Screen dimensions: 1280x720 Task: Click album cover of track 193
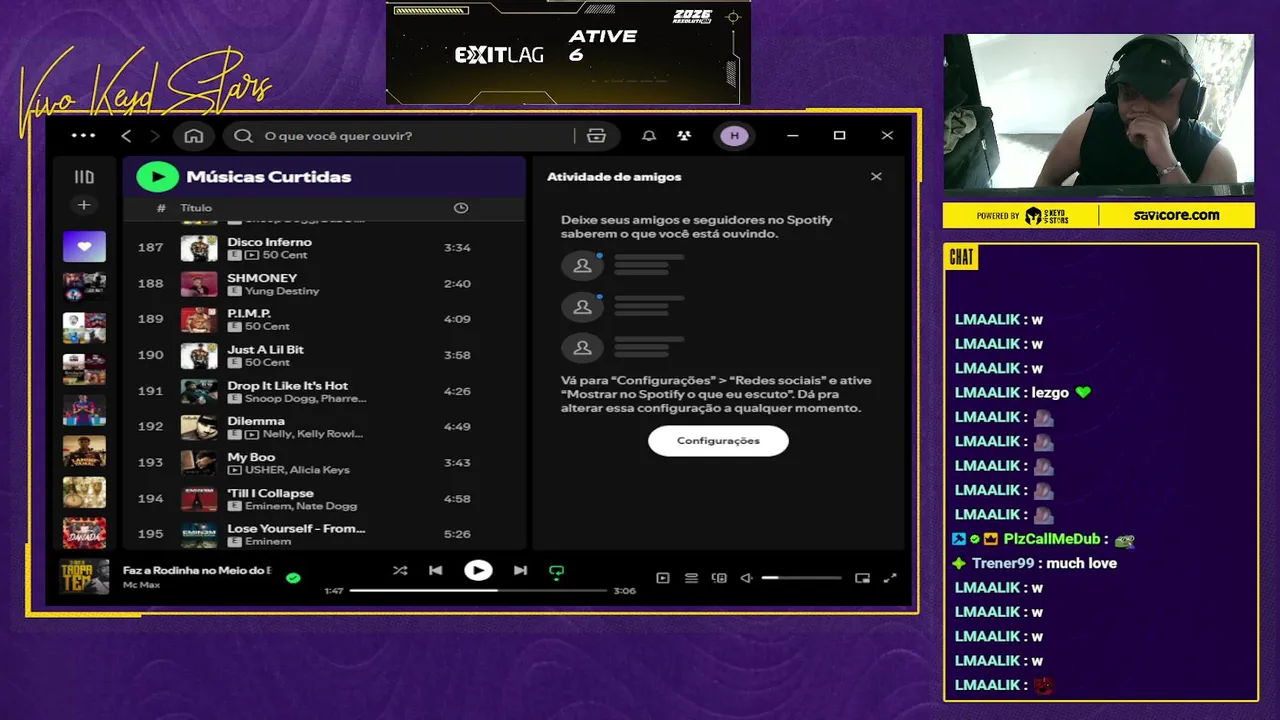199,463
